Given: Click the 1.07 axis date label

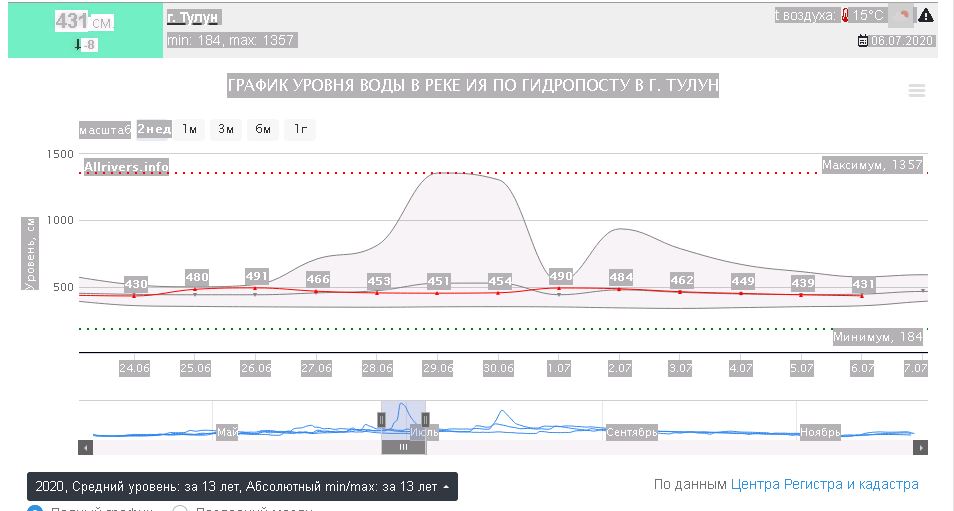Looking at the screenshot, I should (559, 368).
